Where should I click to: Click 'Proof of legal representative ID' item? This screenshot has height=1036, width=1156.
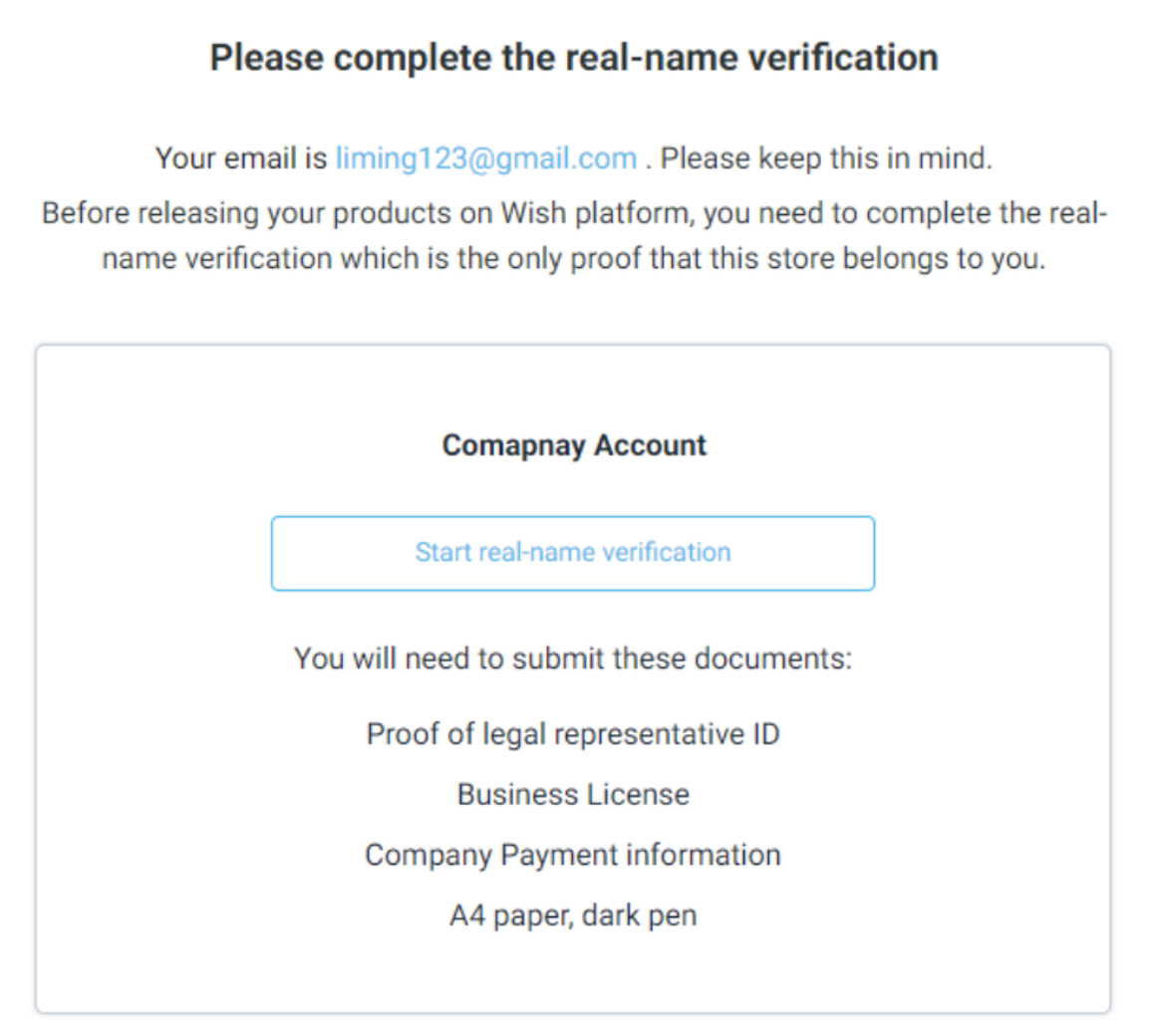pyautogui.click(x=573, y=734)
